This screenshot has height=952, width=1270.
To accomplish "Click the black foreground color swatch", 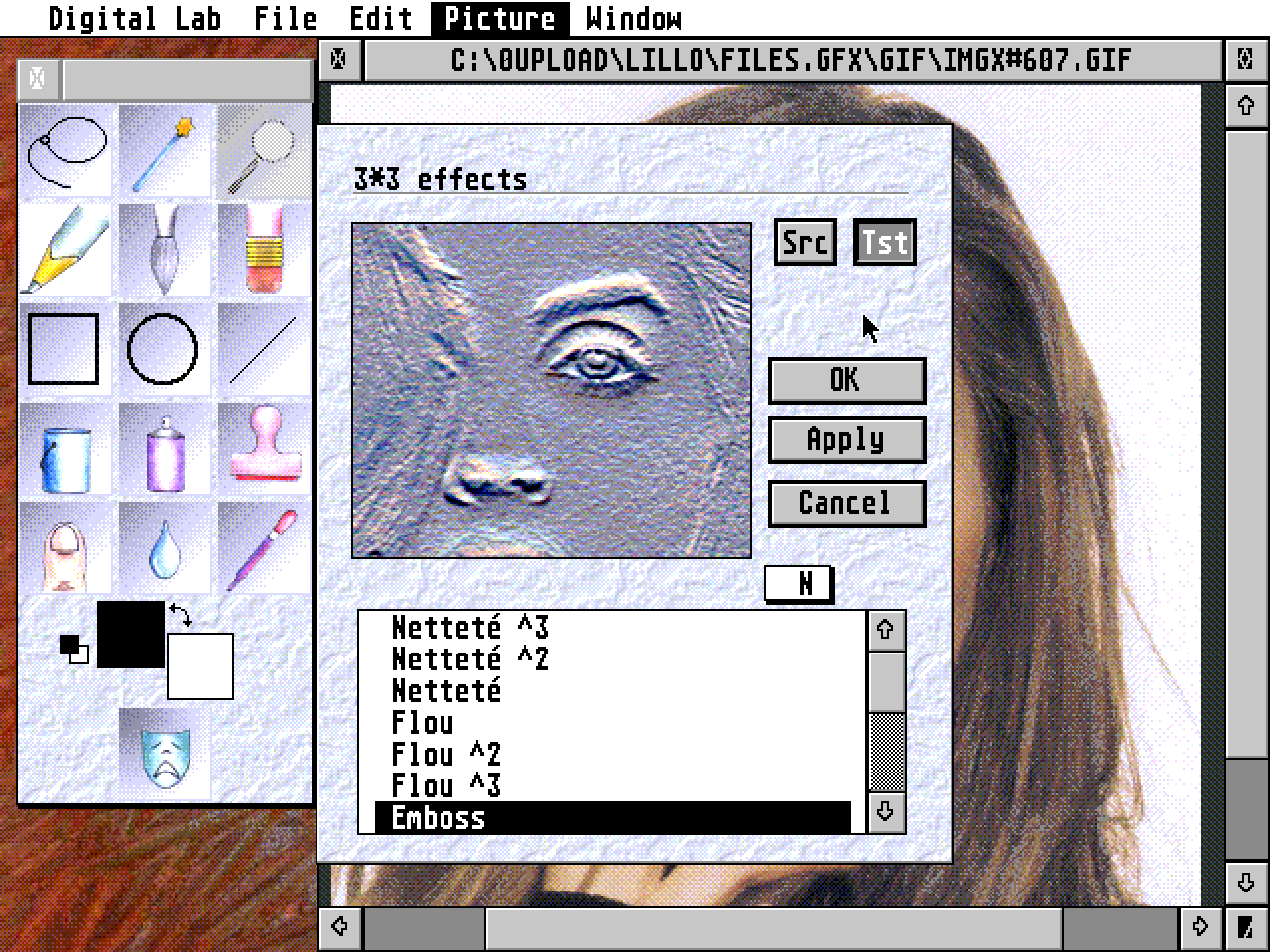I will pyautogui.click(x=131, y=635).
